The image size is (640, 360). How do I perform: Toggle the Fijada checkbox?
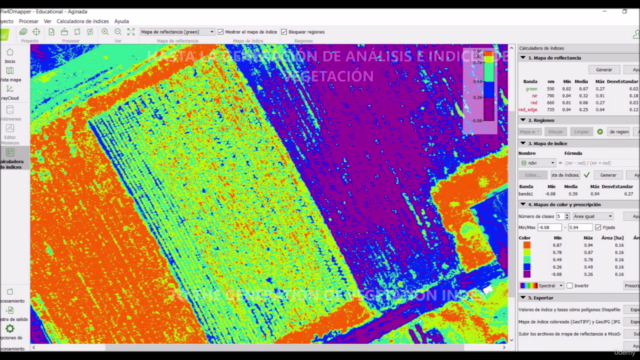(598, 227)
